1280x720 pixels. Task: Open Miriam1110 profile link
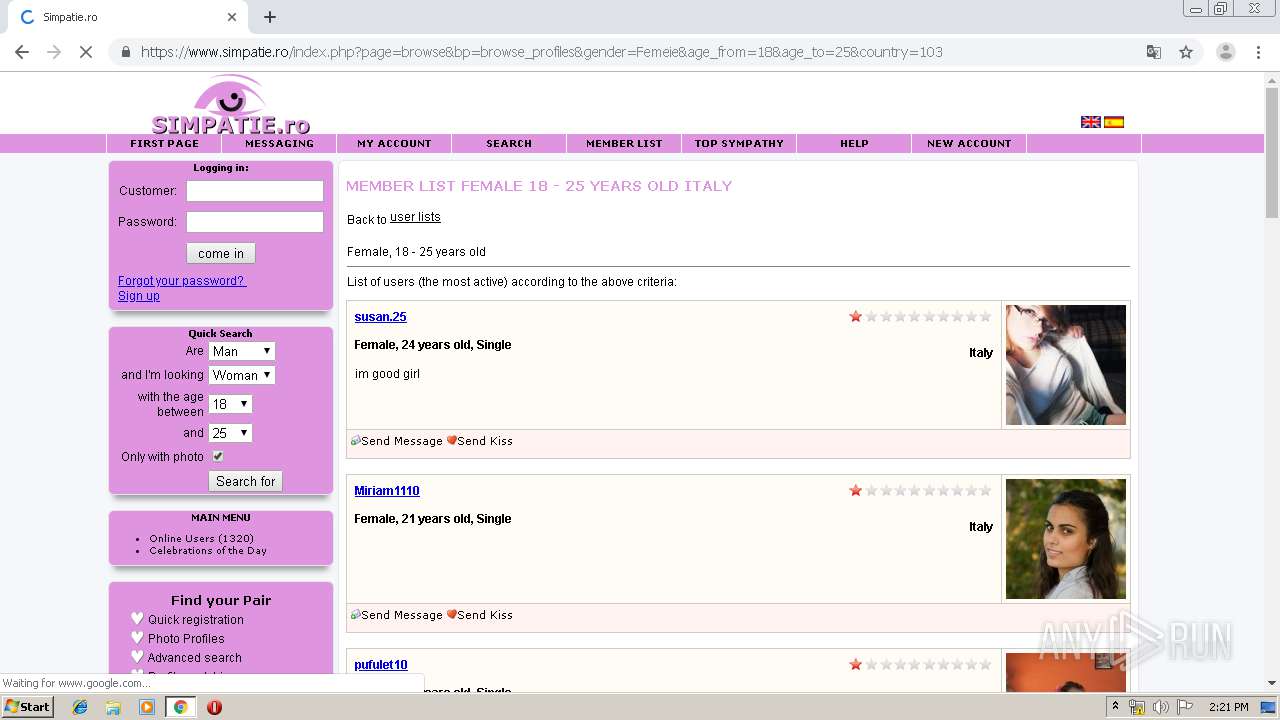point(387,491)
